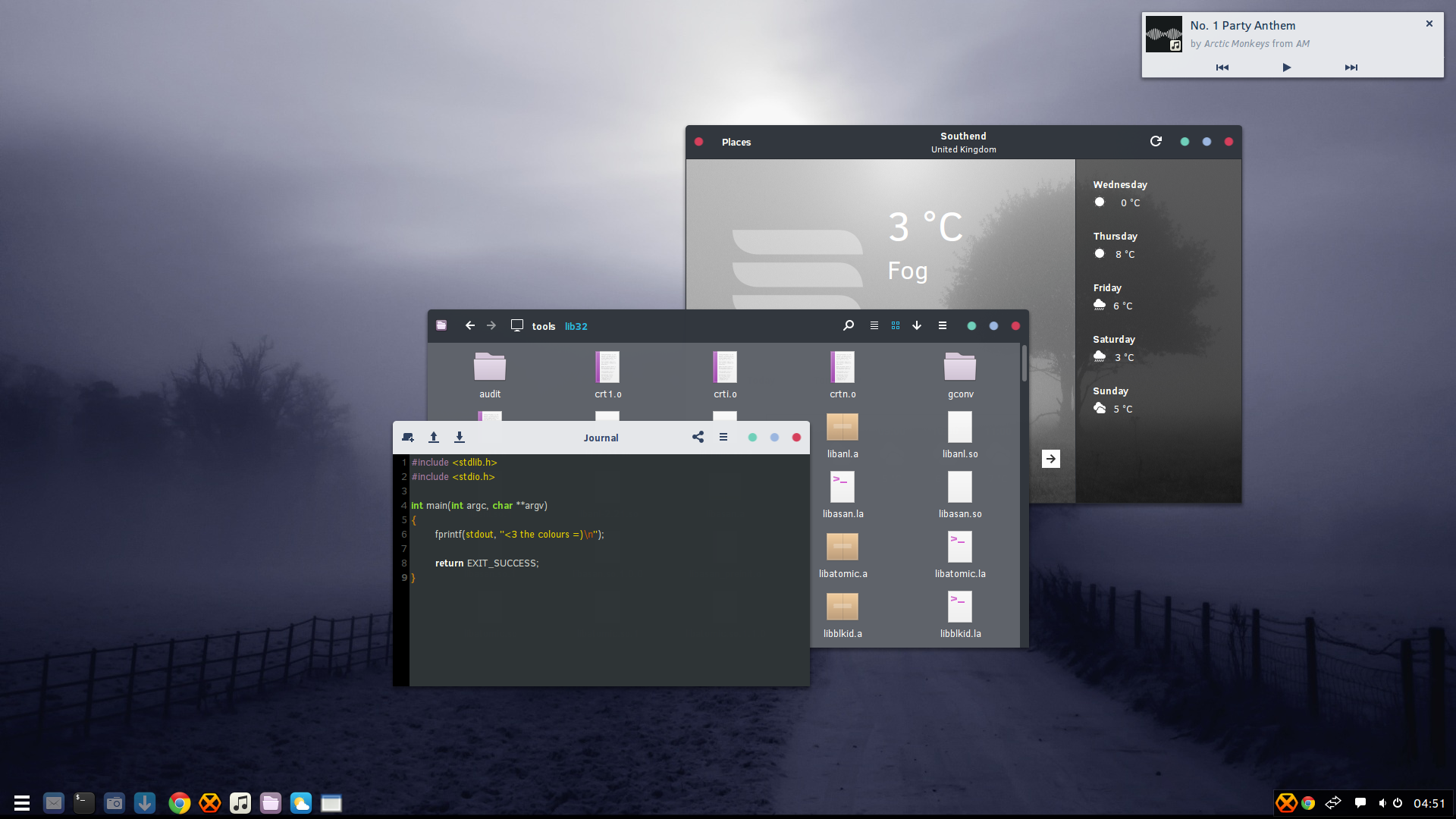Viewport: 1456px width, 819px height.
Task: Launch the mail app from taskbar
Action: pos(54,803)
